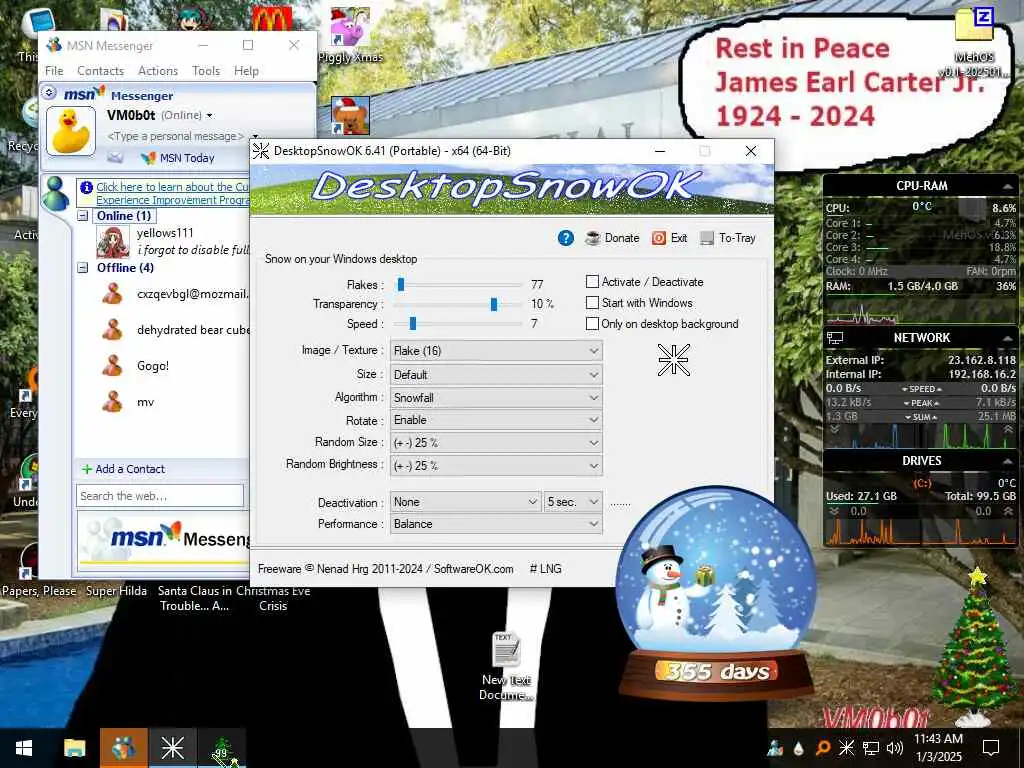Click the Speed slider handle

(x=413, y=324)
